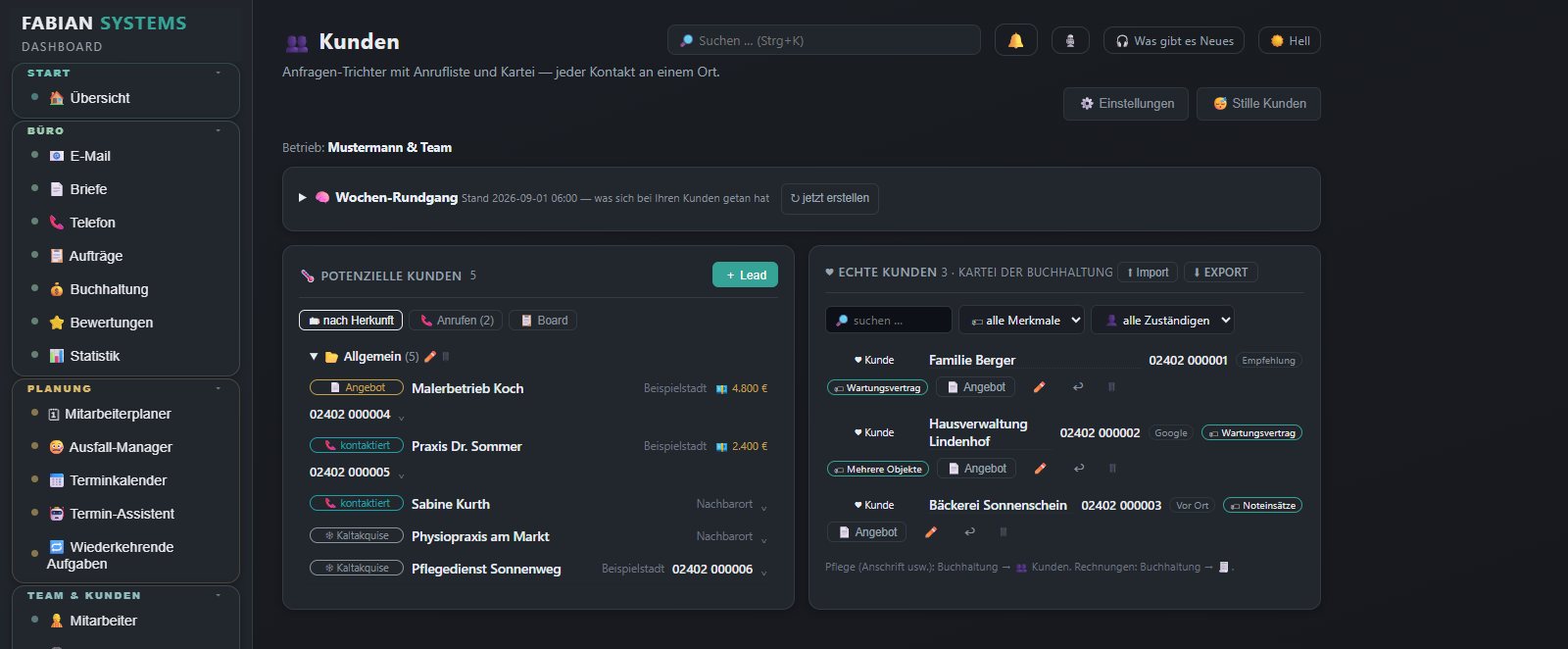
Task: Open the notifications bell
Action: [x=1015, y=40]
